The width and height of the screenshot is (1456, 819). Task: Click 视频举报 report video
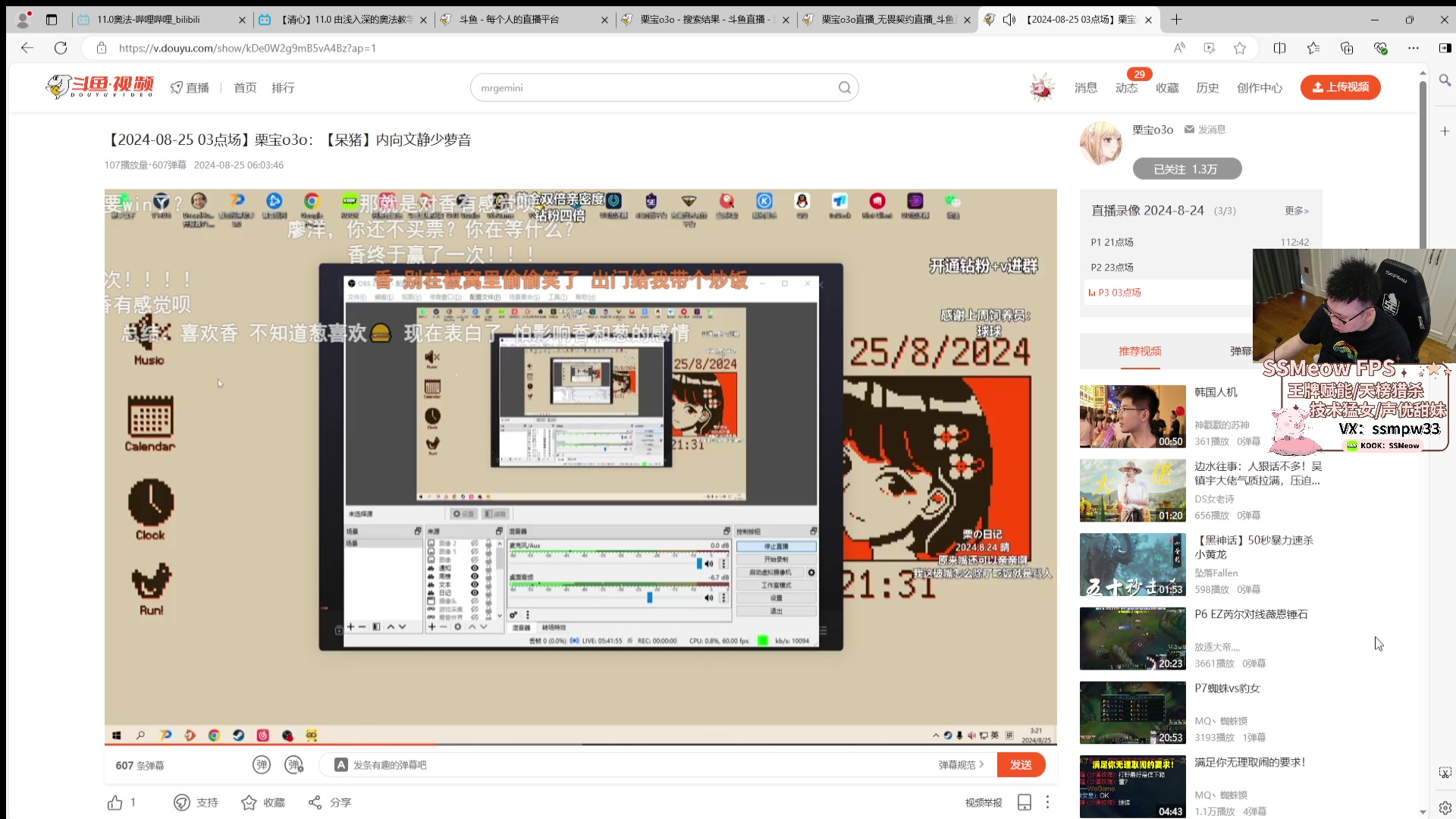point(984,802)
